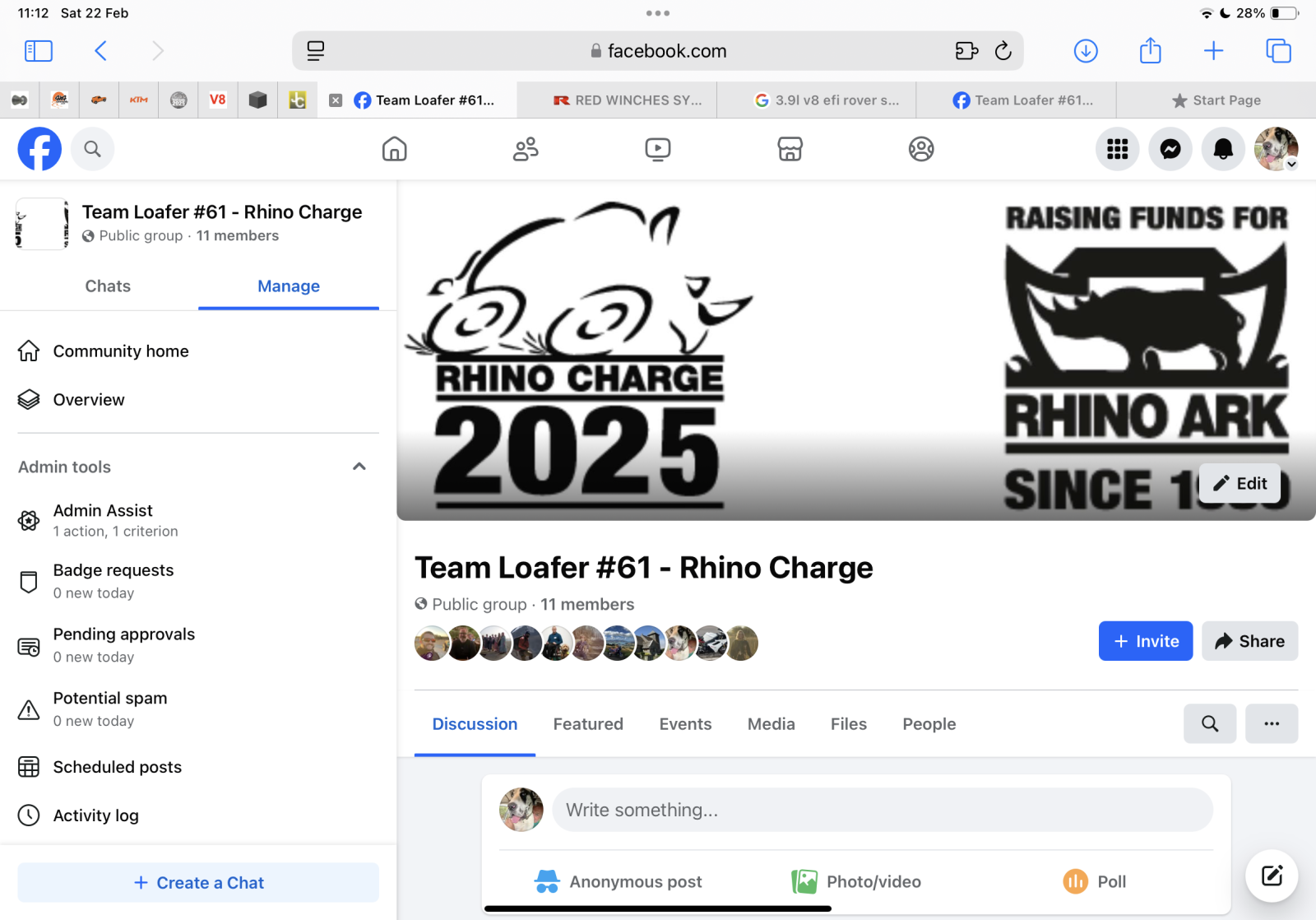Open Facebook Marketplace

790,149
